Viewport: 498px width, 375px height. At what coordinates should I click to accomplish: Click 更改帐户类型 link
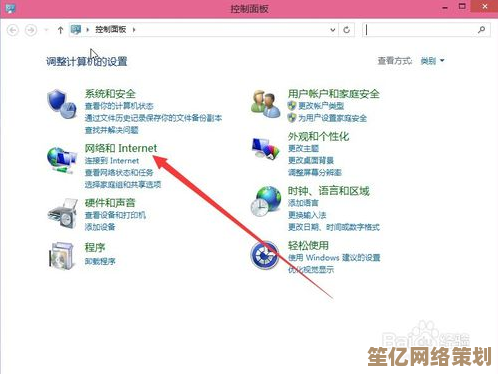point(321,106)
